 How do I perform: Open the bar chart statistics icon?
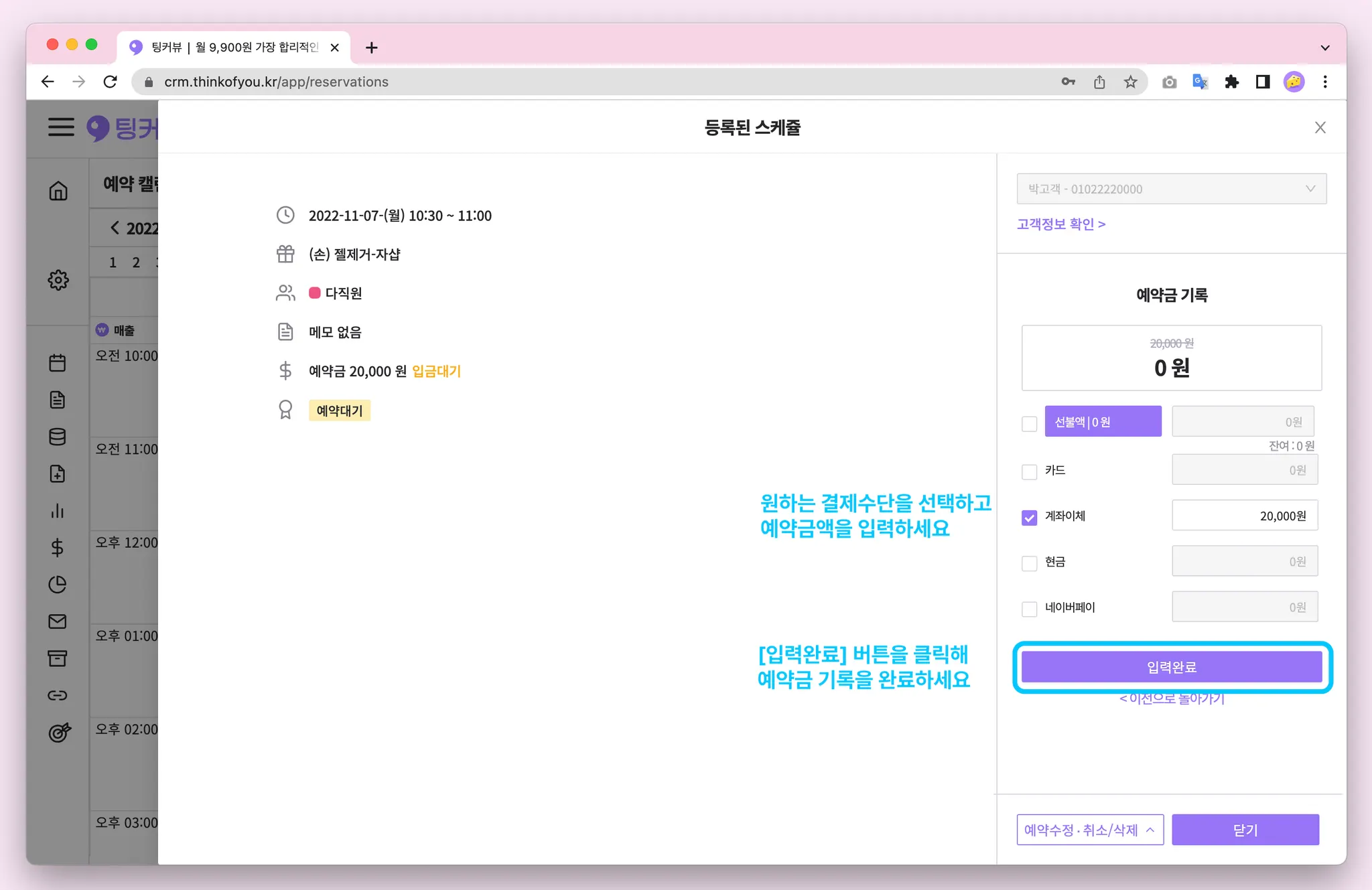58,511
